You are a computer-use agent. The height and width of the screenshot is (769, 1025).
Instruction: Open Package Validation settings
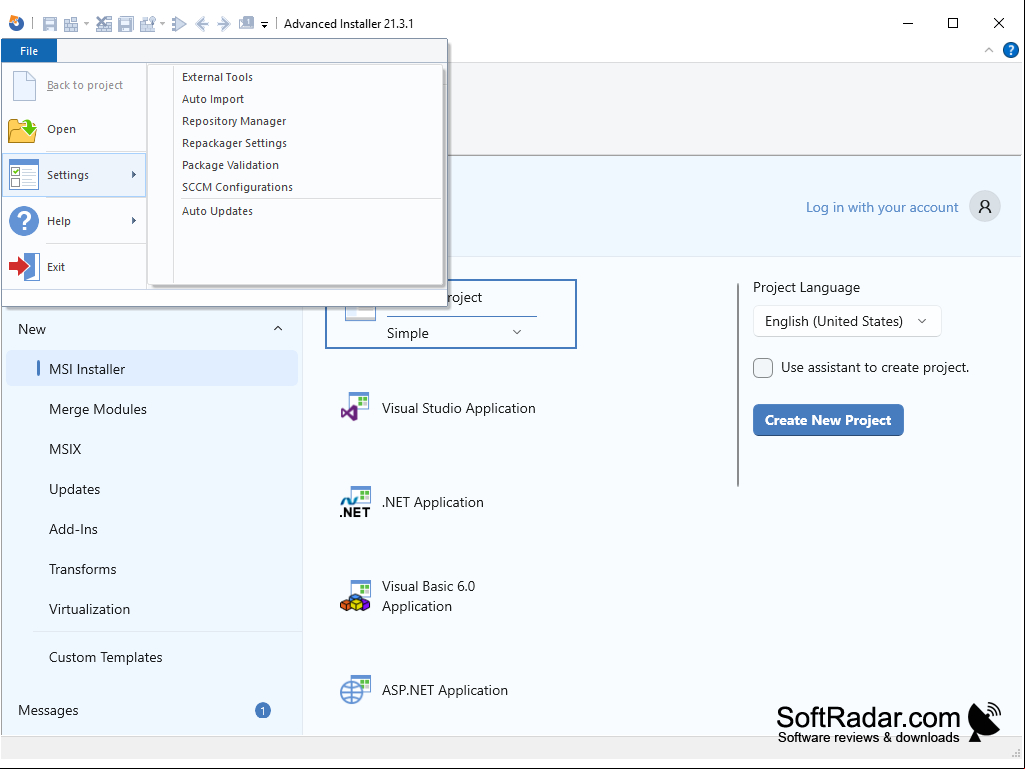coord(230,165)
